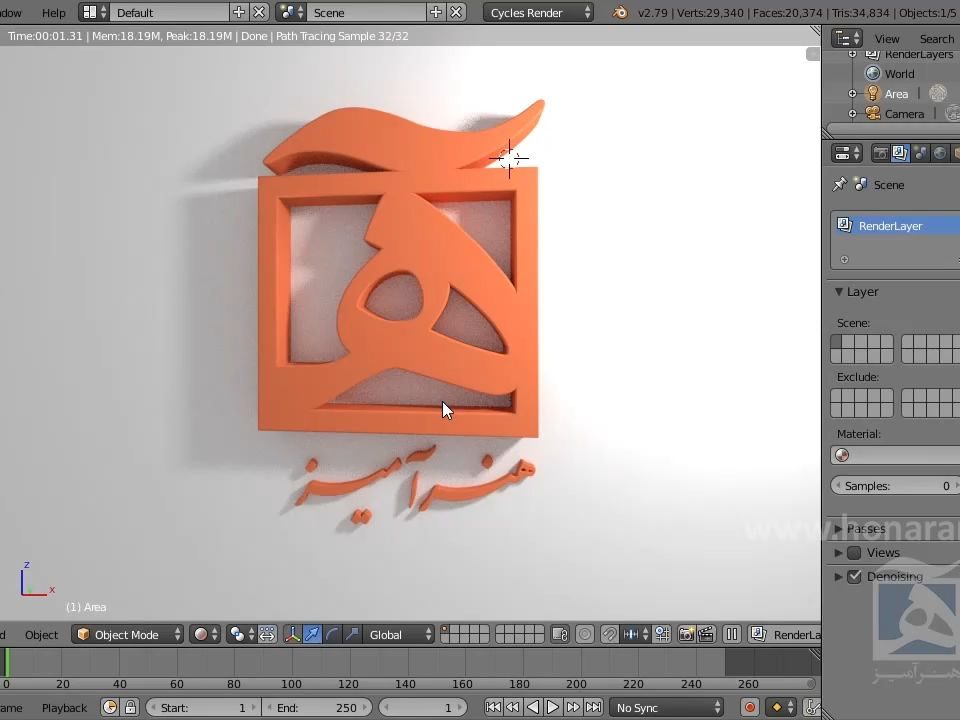Open the 3D view Object menu
The height and width of the screenshot is (720, 960).
pyautogui.click(x=41, y=635)
